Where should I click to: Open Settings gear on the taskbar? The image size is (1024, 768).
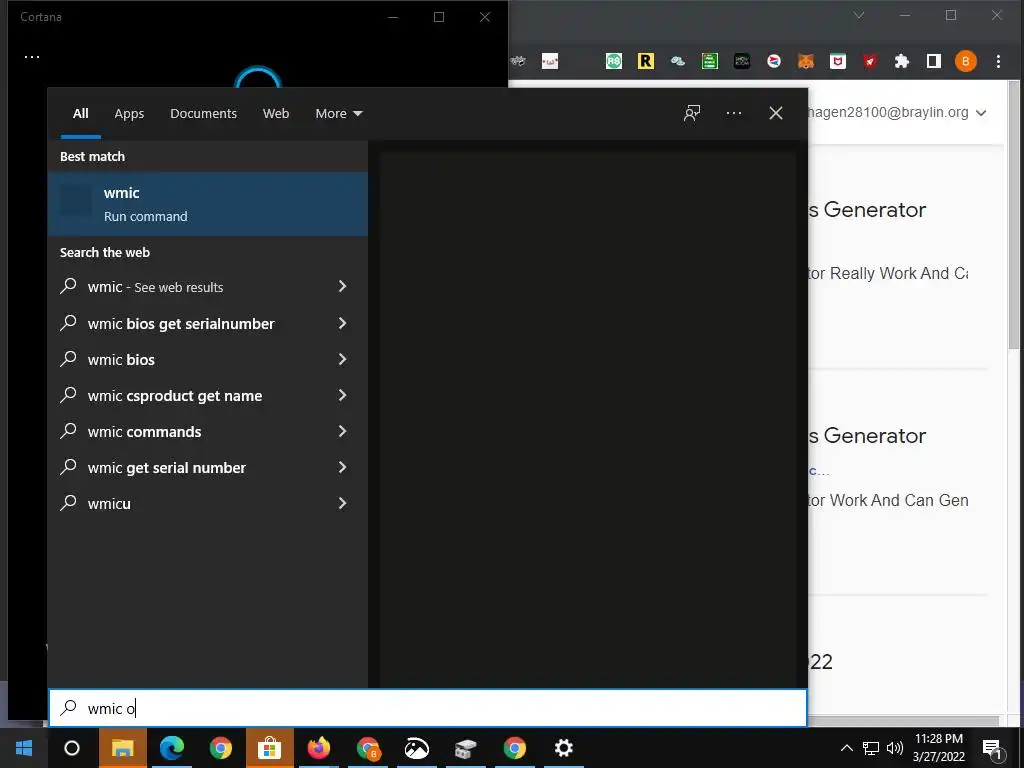coord(564,748)
